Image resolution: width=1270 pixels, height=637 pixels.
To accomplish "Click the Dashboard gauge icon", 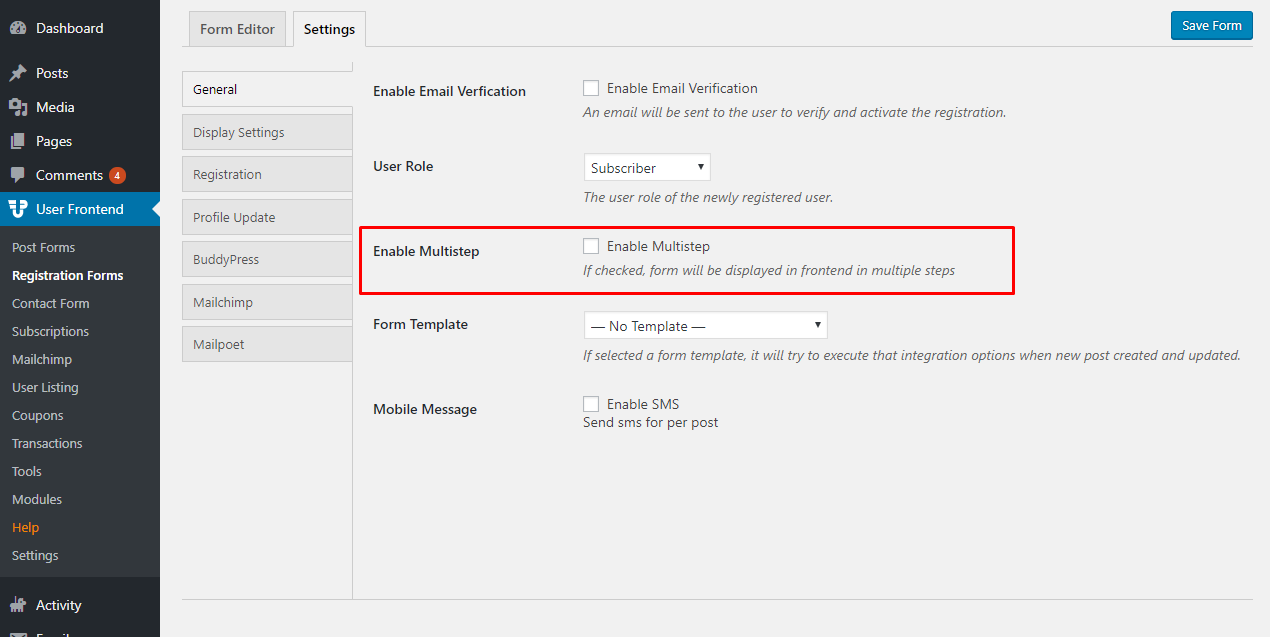I will click(18, 28).
